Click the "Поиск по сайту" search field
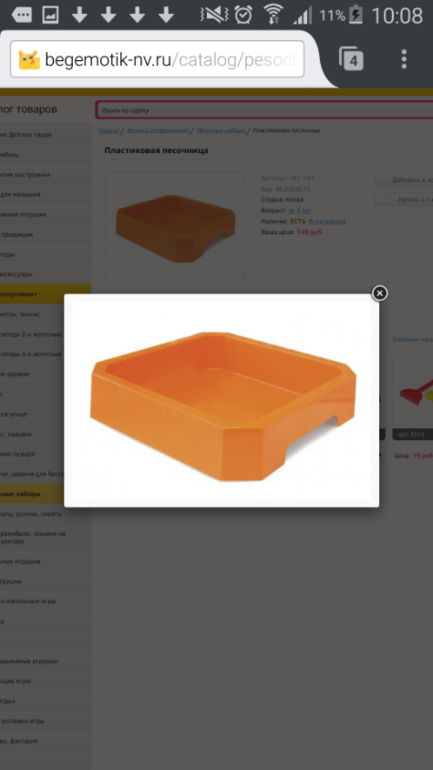The height and width of the screenshot is (770, 433). point(264,110)
